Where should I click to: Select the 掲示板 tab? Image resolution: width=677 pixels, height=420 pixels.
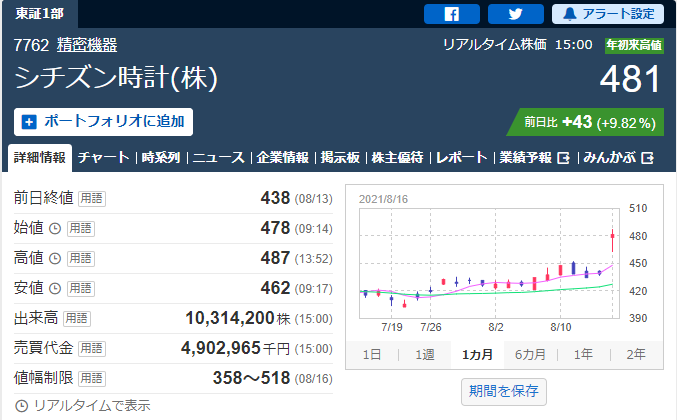click(341, 157)
